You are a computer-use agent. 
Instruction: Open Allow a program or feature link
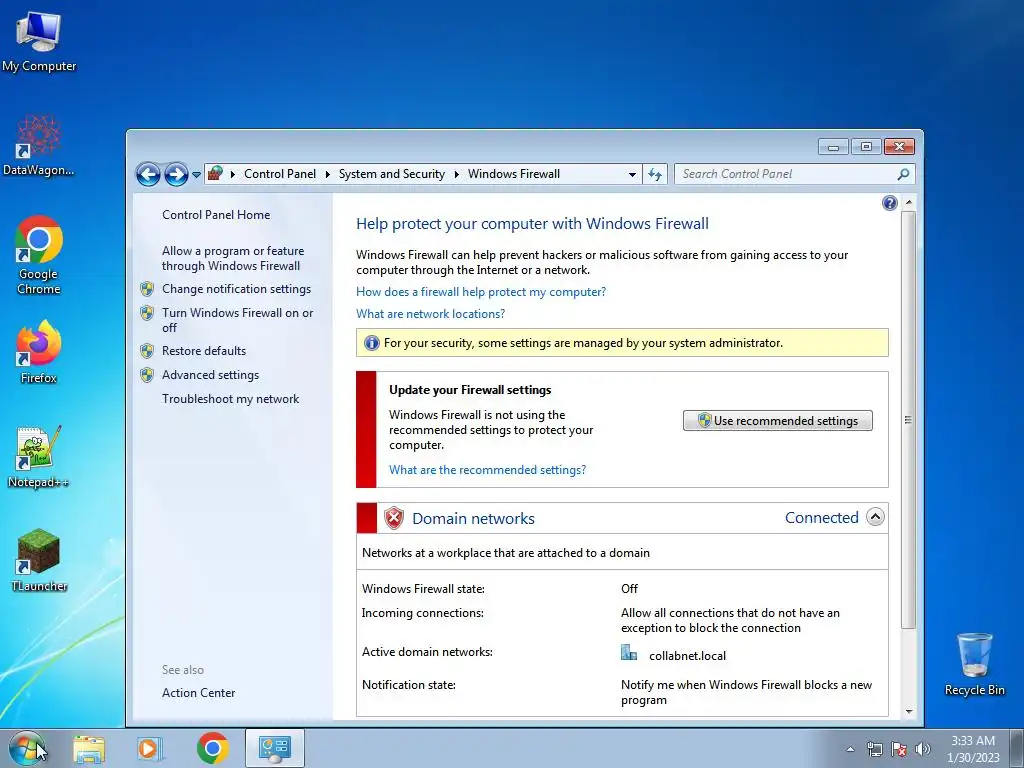coord(233,259)
